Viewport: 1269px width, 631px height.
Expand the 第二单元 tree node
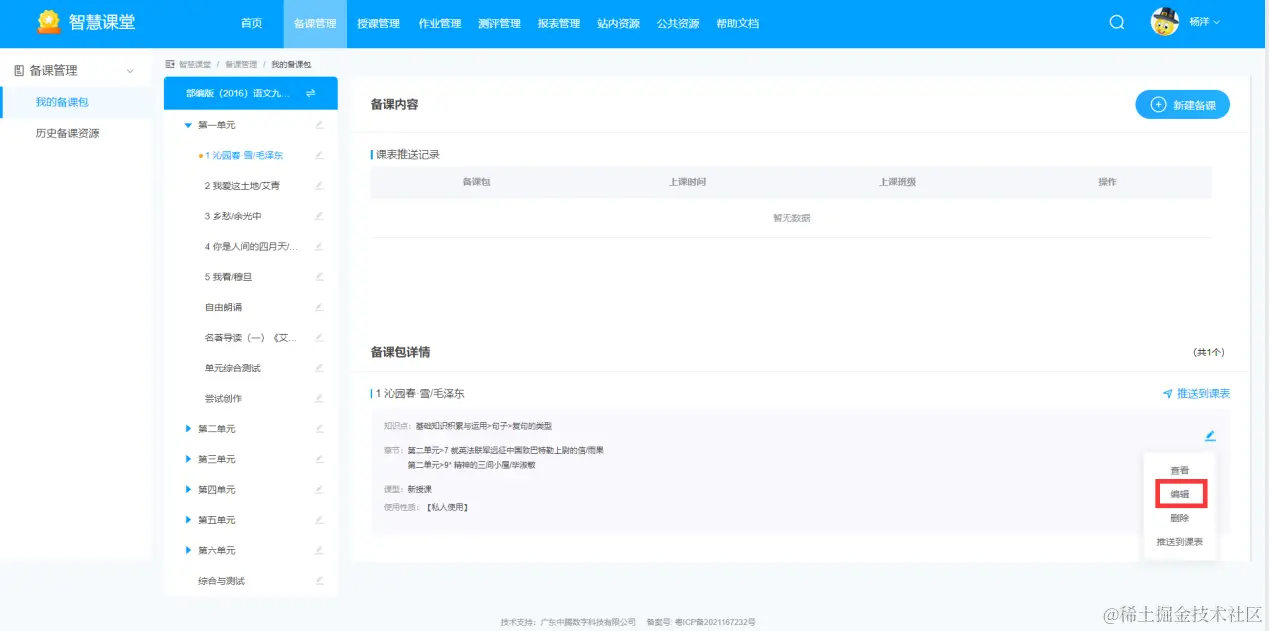(189, 428)
